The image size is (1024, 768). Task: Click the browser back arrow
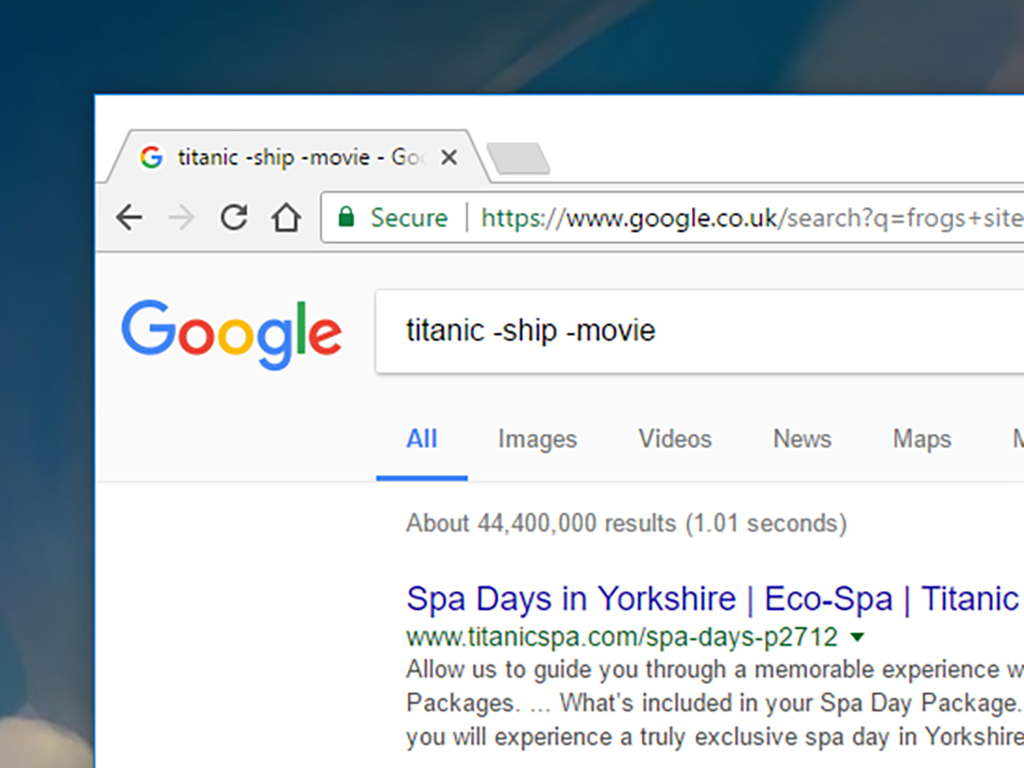coord(129,218)
